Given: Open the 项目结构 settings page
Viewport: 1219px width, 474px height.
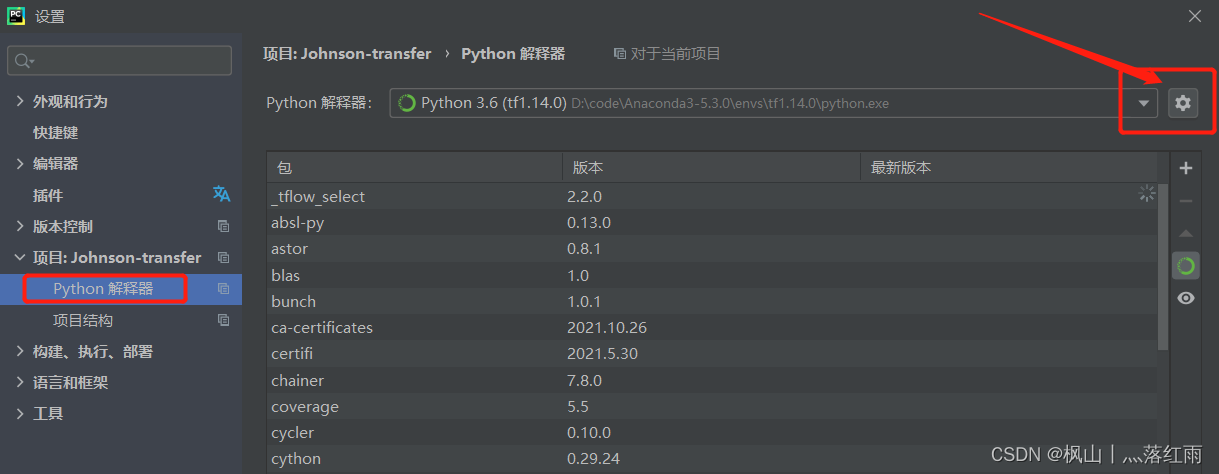Looking at the screenshot, I should (83, 320).
